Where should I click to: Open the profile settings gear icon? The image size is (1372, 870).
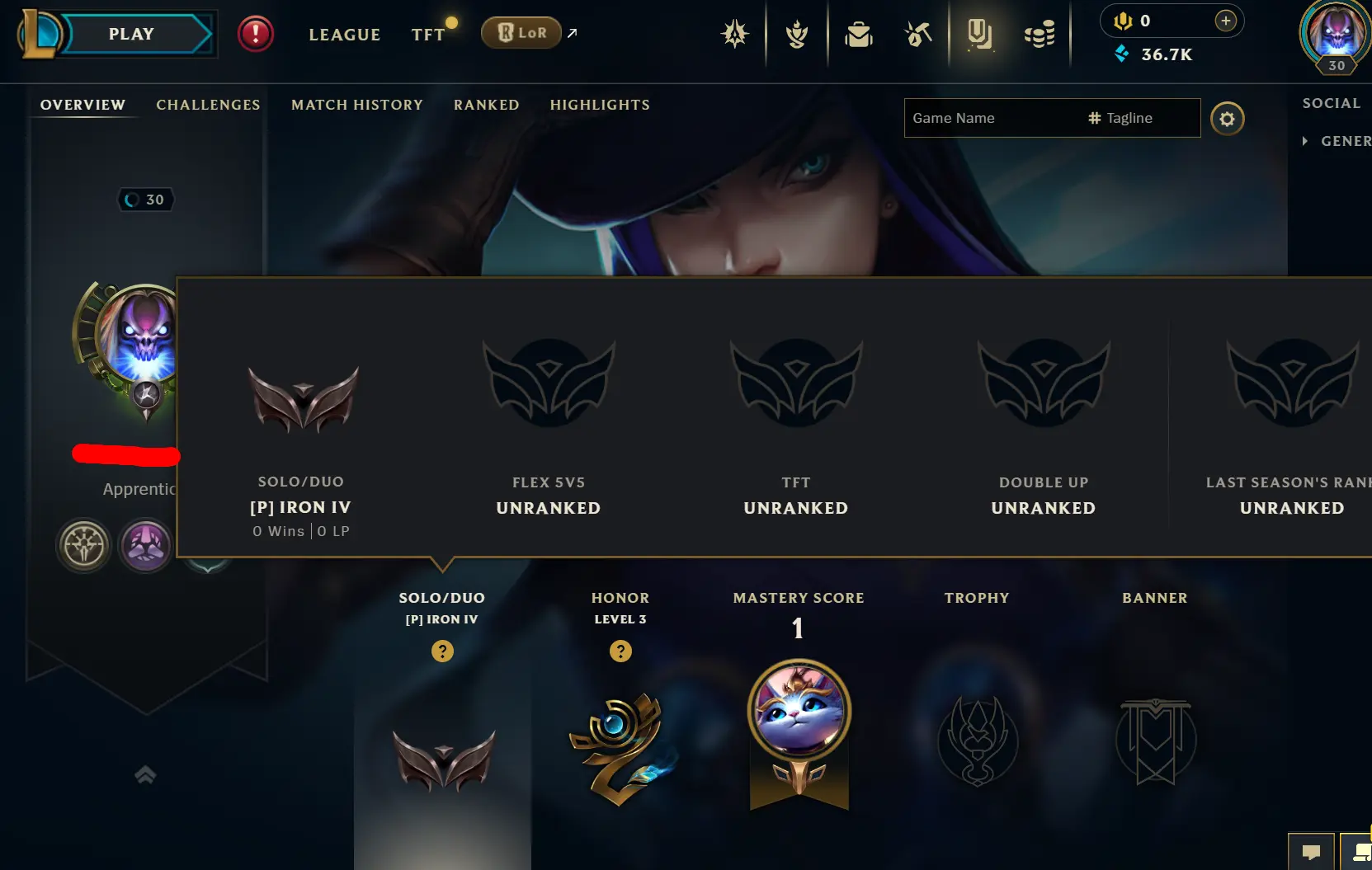pos(1227,119)
